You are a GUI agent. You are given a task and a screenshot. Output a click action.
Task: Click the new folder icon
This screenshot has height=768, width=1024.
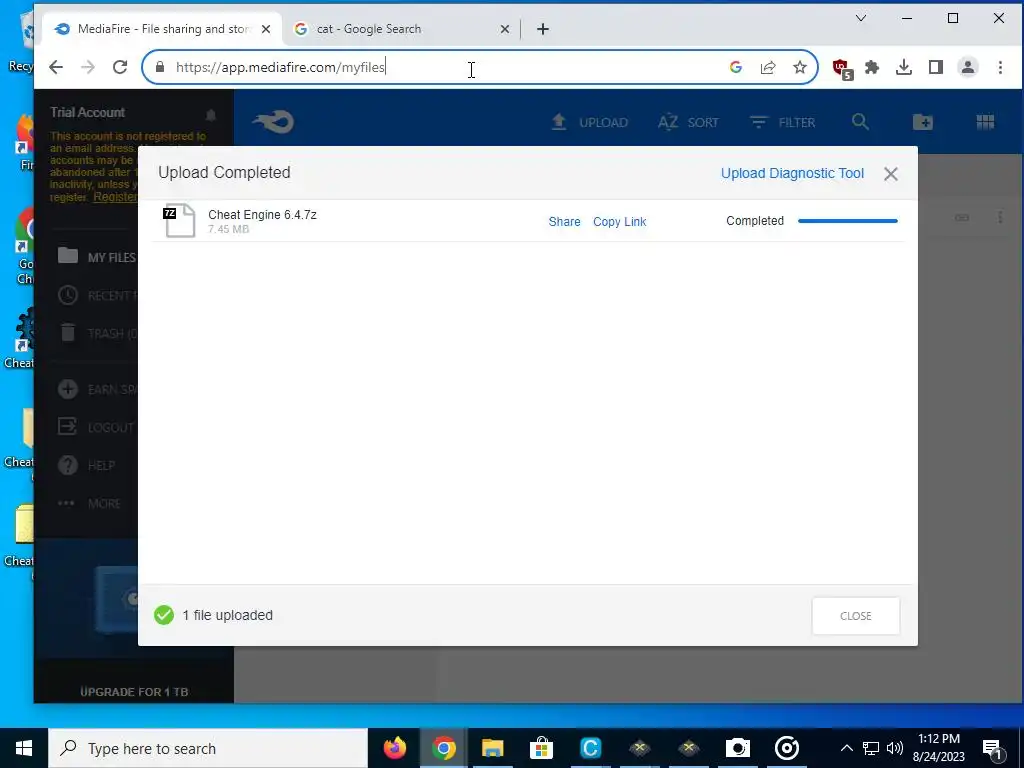click(922, 121)
